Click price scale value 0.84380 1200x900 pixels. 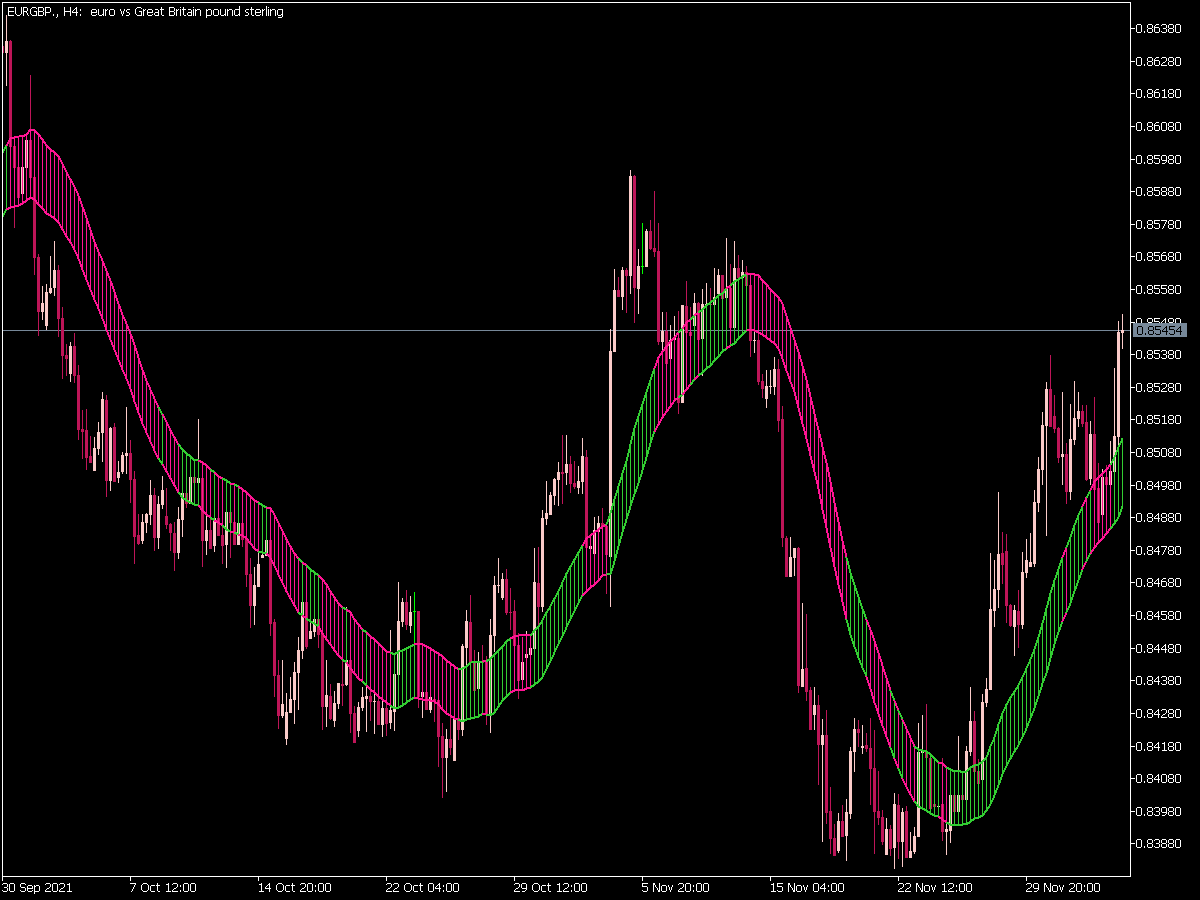click(x=1161, y=680)
